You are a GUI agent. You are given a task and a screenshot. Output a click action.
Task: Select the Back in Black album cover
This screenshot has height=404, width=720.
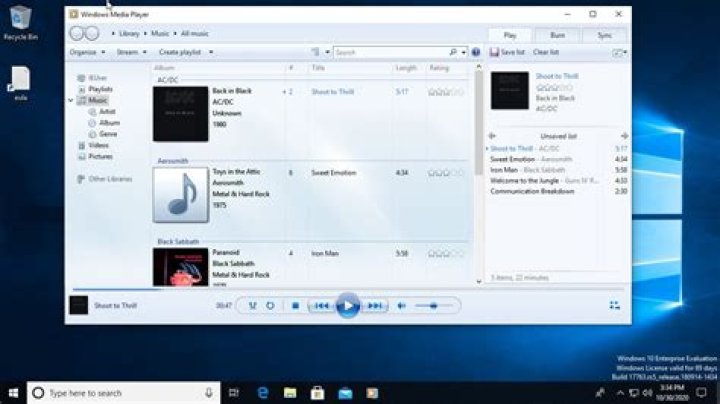point(180,114)
